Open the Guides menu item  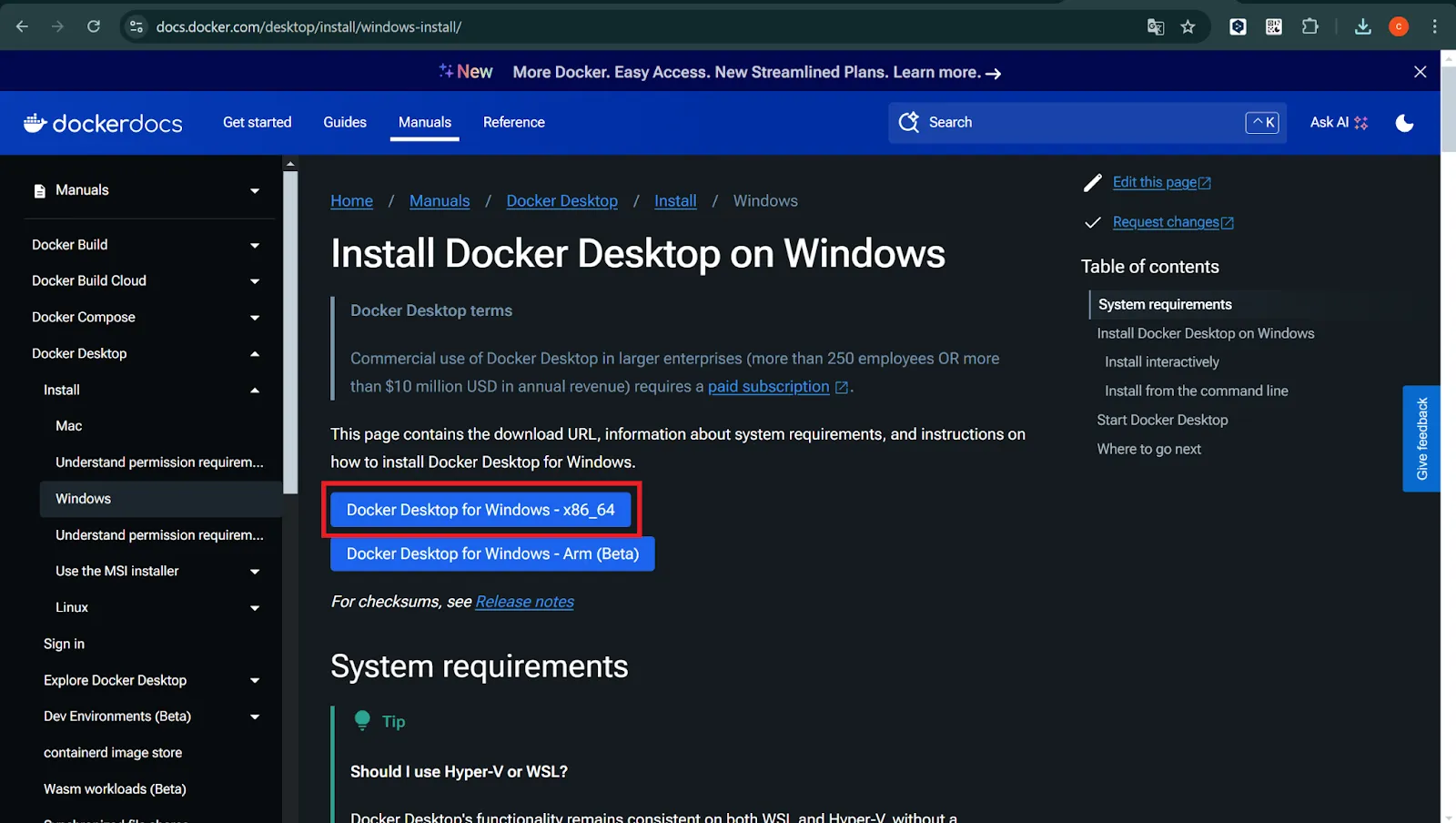point(344,122)
